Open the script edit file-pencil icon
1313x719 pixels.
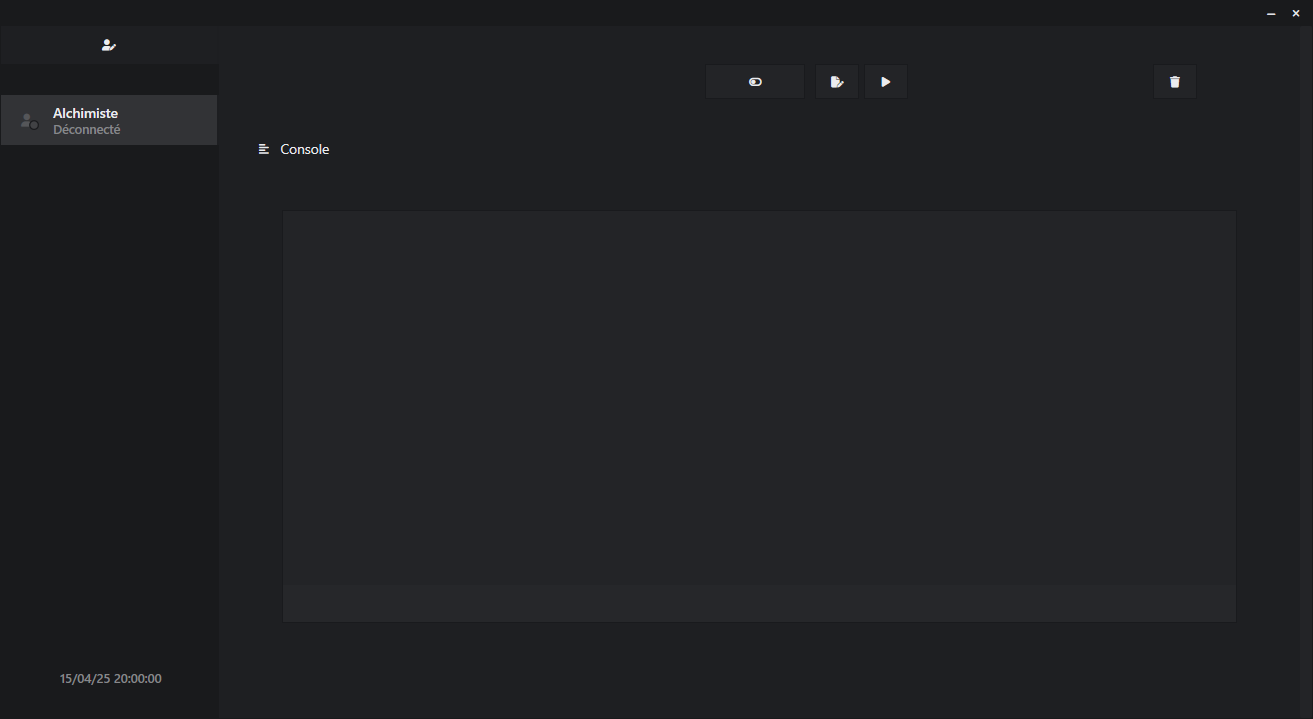[x=837, y=82]
